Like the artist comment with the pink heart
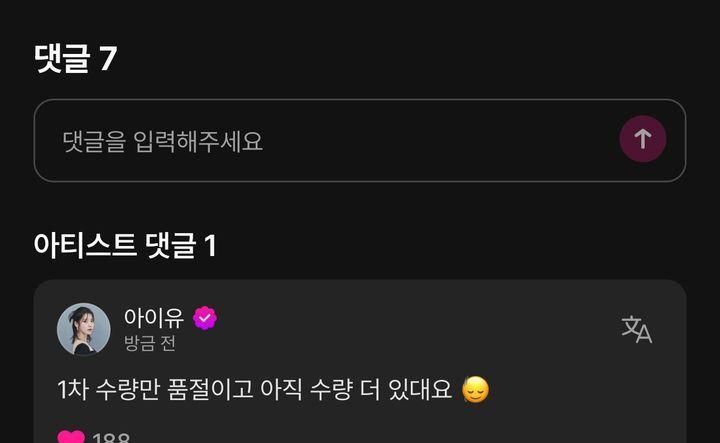This screenshot has width=720, height=443. click(x=71, y=437)
